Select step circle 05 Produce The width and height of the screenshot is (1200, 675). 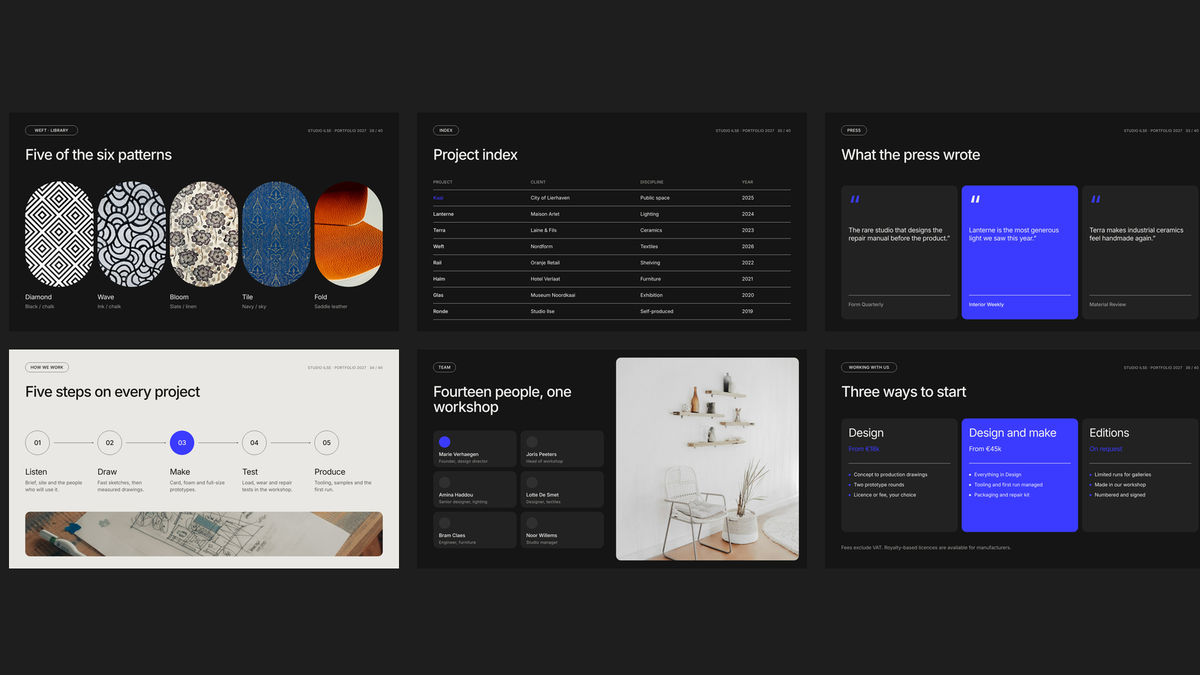point(326,442)
